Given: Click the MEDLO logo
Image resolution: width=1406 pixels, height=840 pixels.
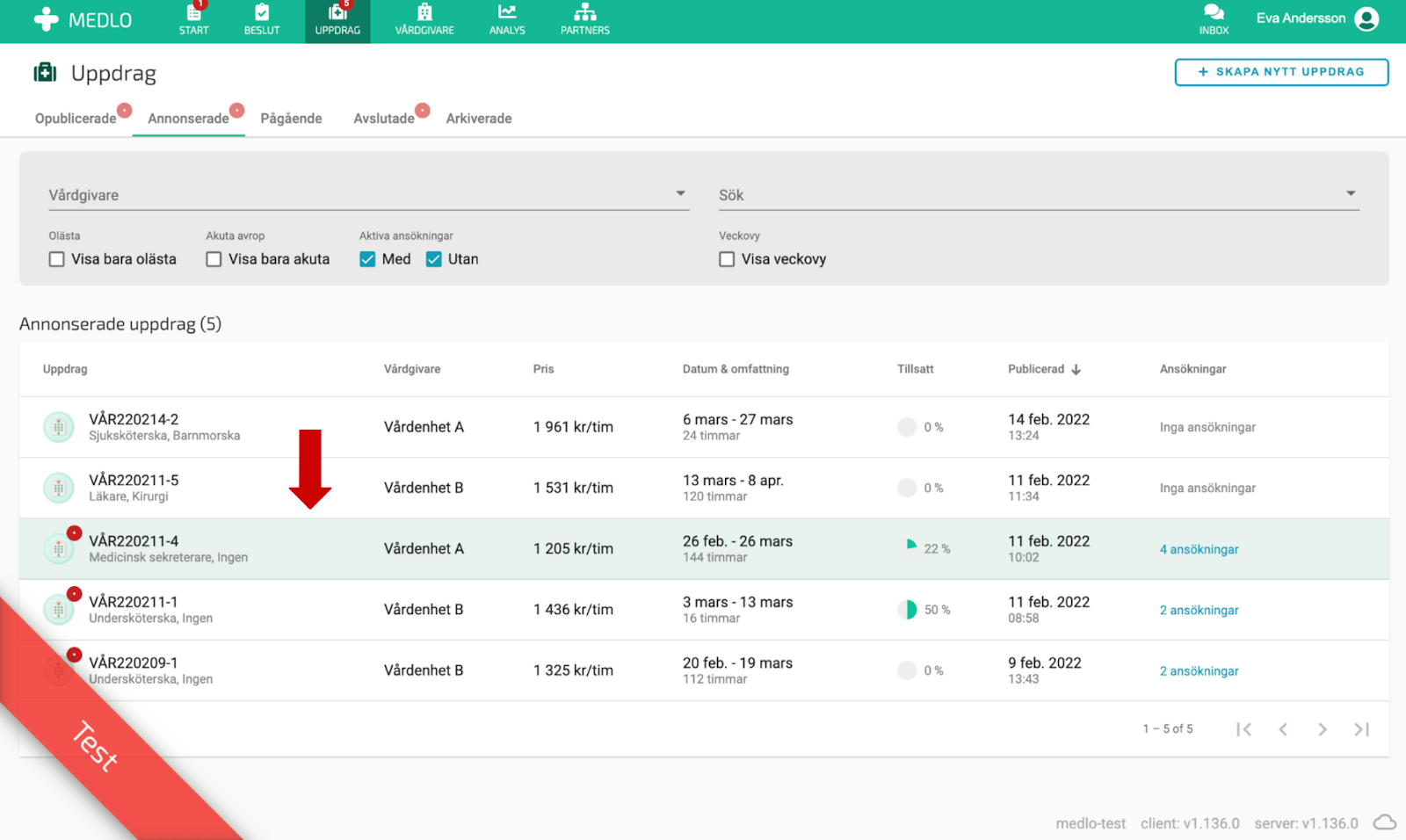Looking at the screenshot, I should [83, 19].
